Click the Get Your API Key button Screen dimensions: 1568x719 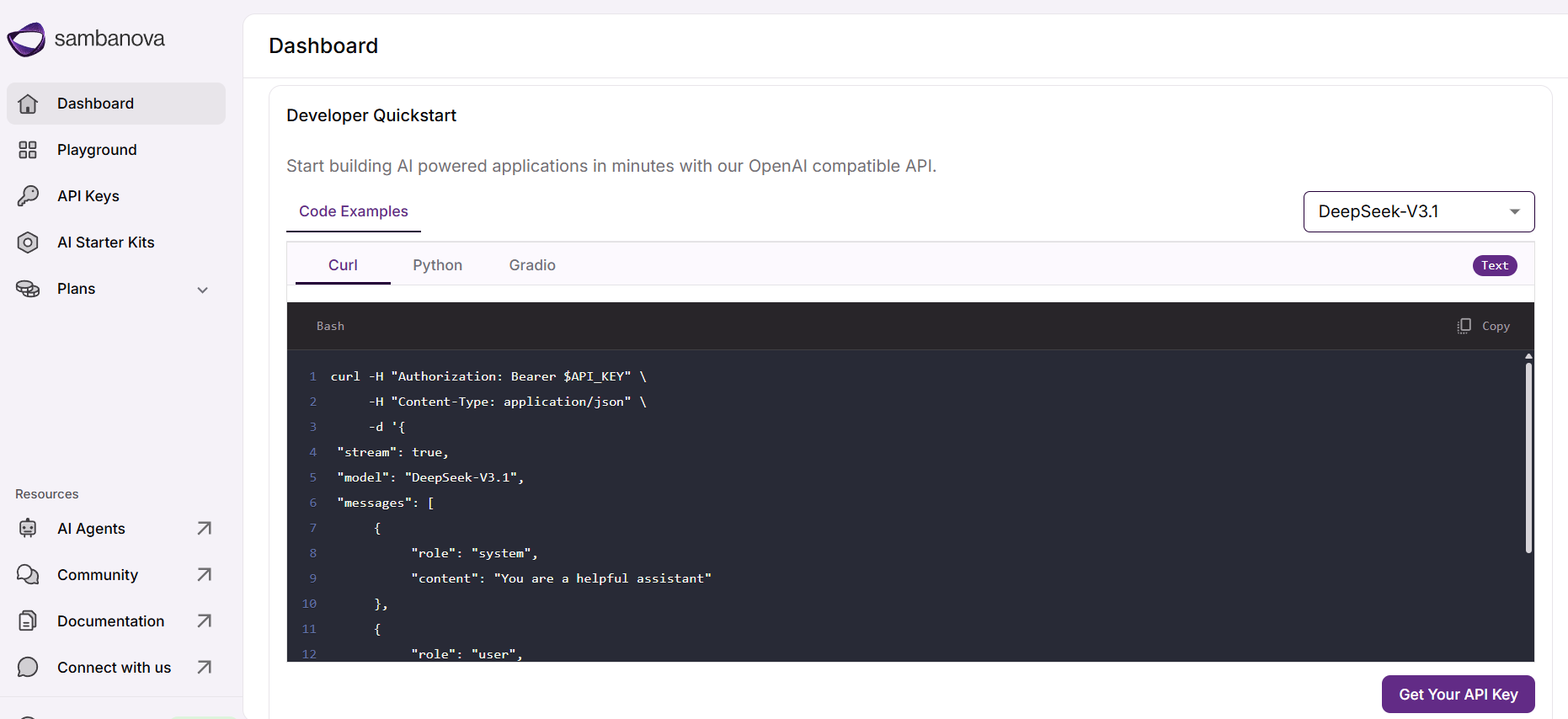coord(1459,695)
